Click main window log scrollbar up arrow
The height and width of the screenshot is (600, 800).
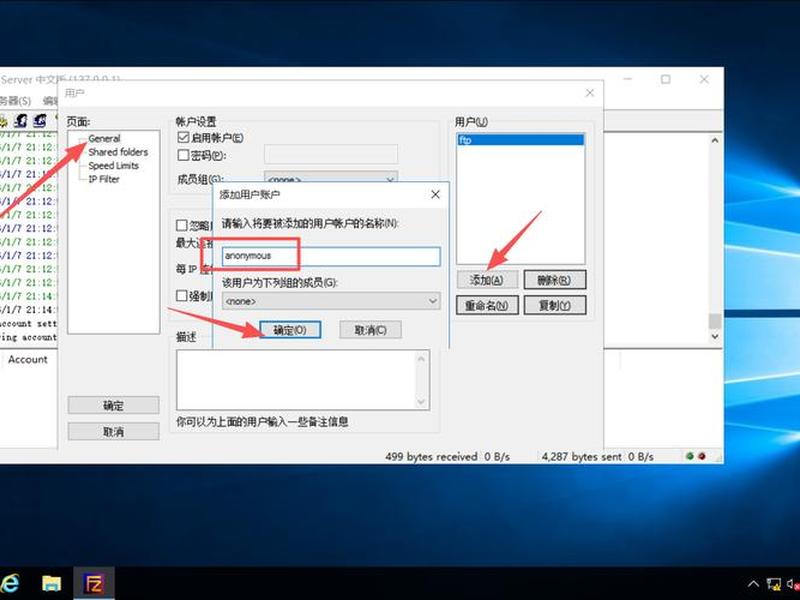pos(715,140)
